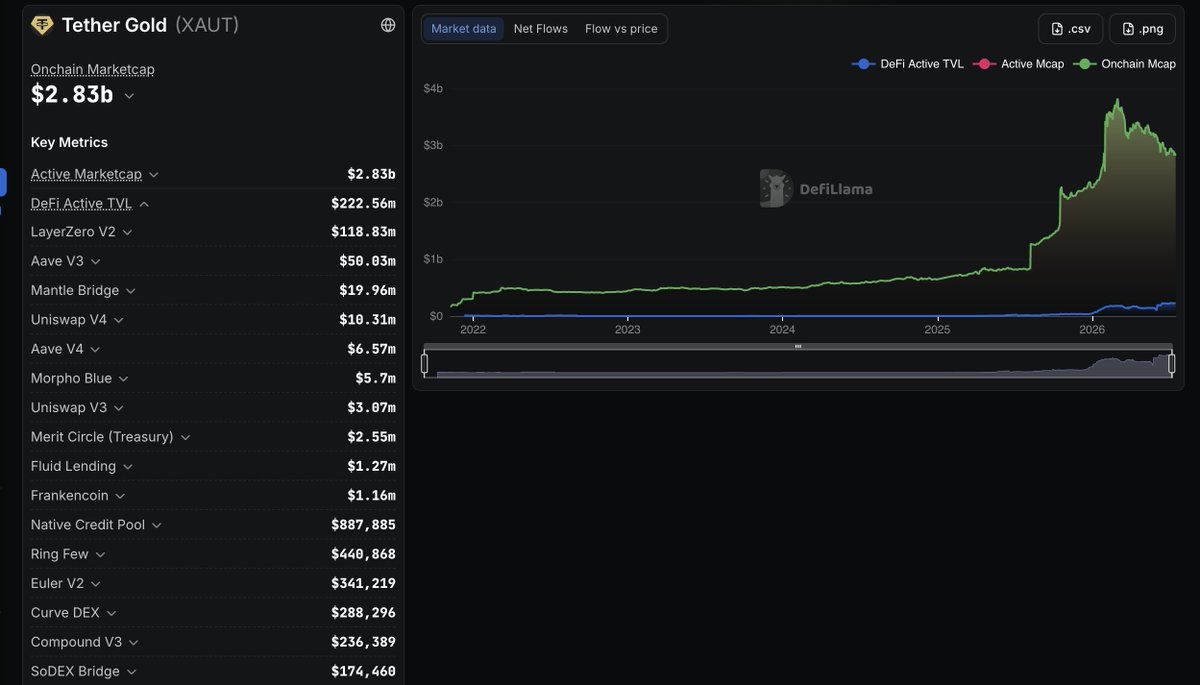Export chart as .png
The width and height of the screenshot is (1200, 685).
click(1142, 29)
